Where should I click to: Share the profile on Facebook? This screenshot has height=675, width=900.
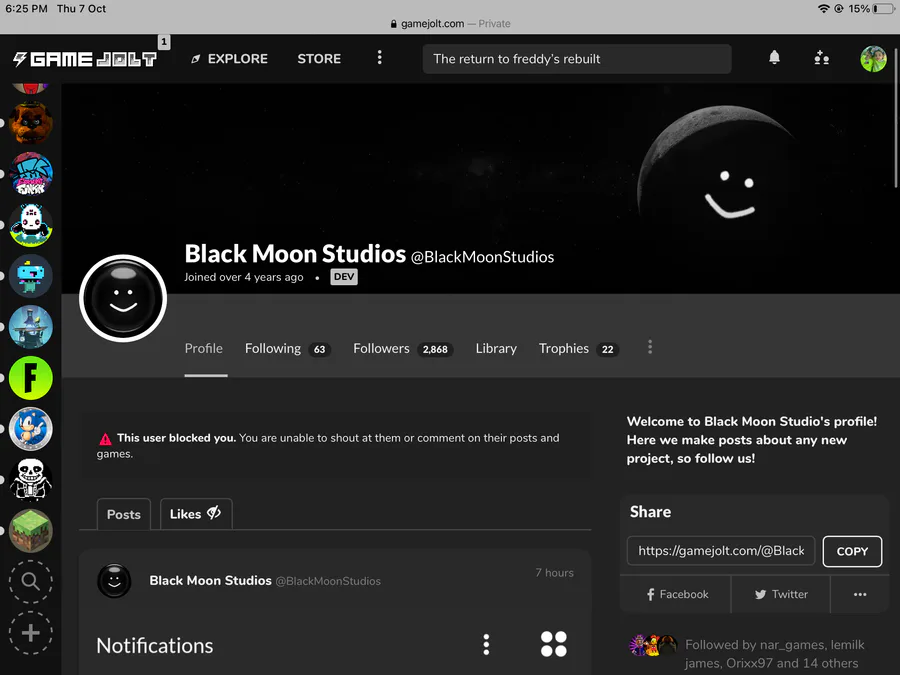click(x=677, y=594)
